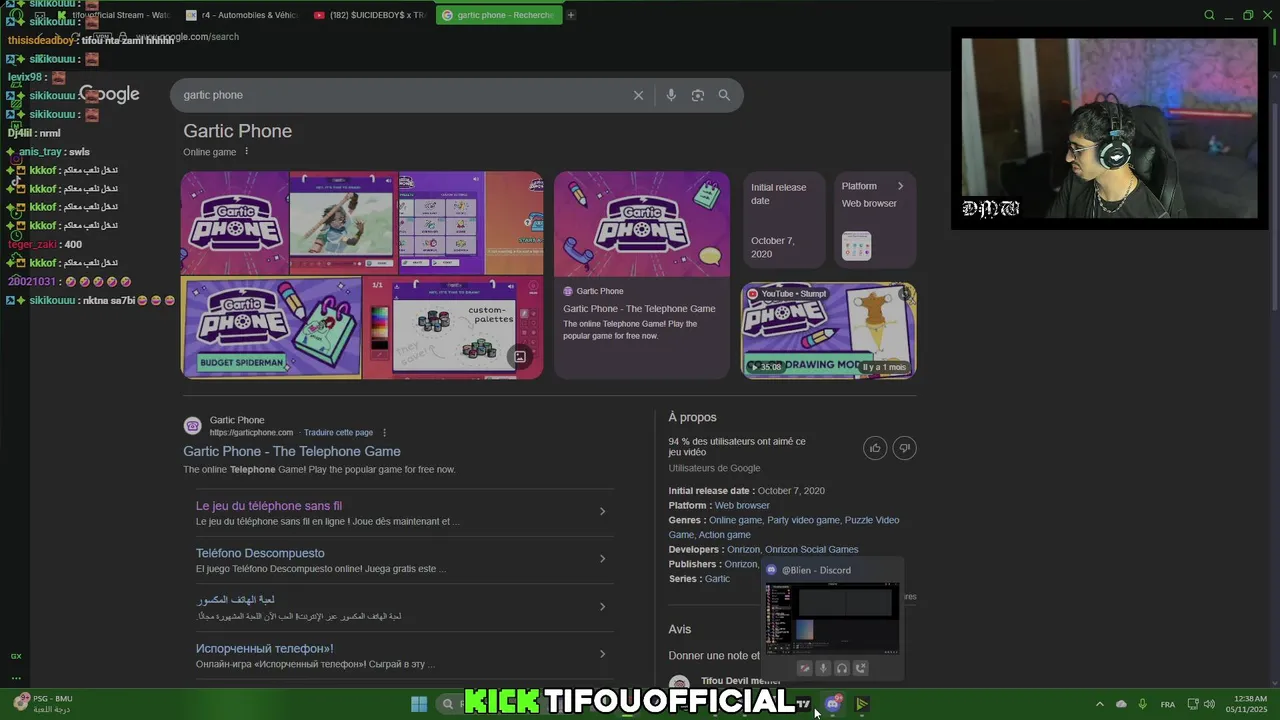1280x720 pixels.
Task: Start voice search with microphone icon
Action: [x=671, y=95]
